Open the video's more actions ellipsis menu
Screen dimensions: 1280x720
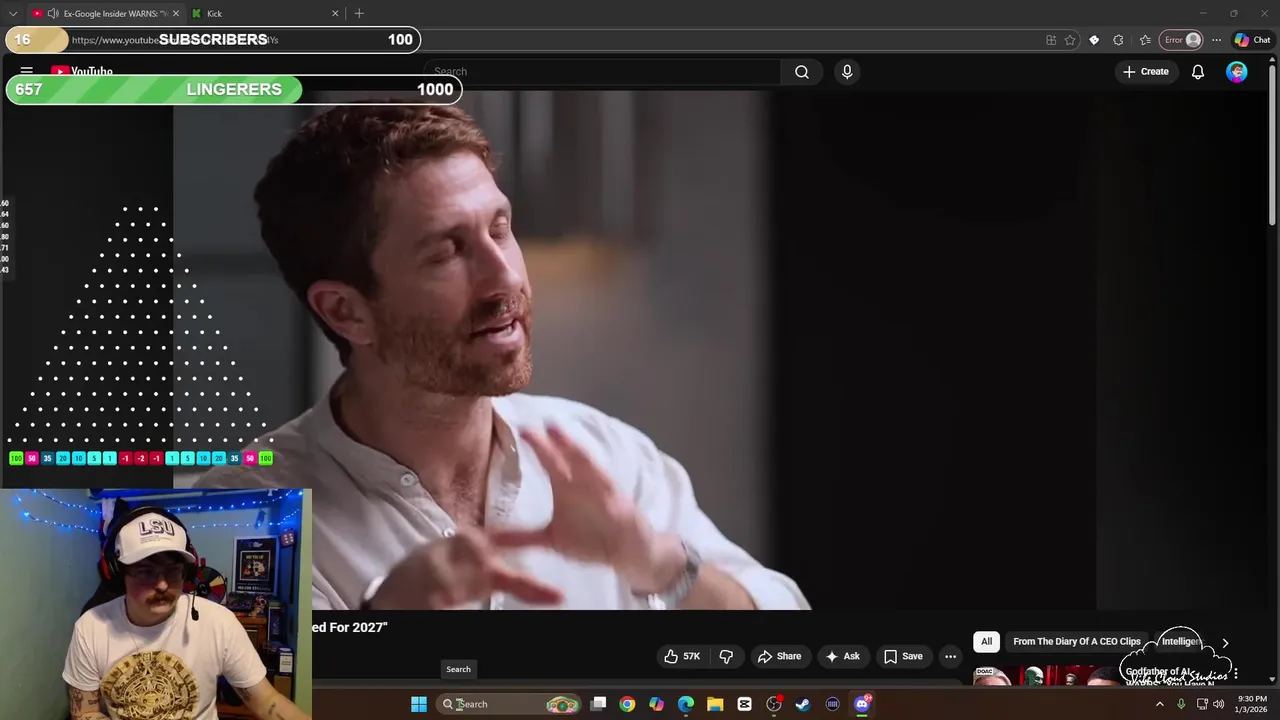click(950, 656)
